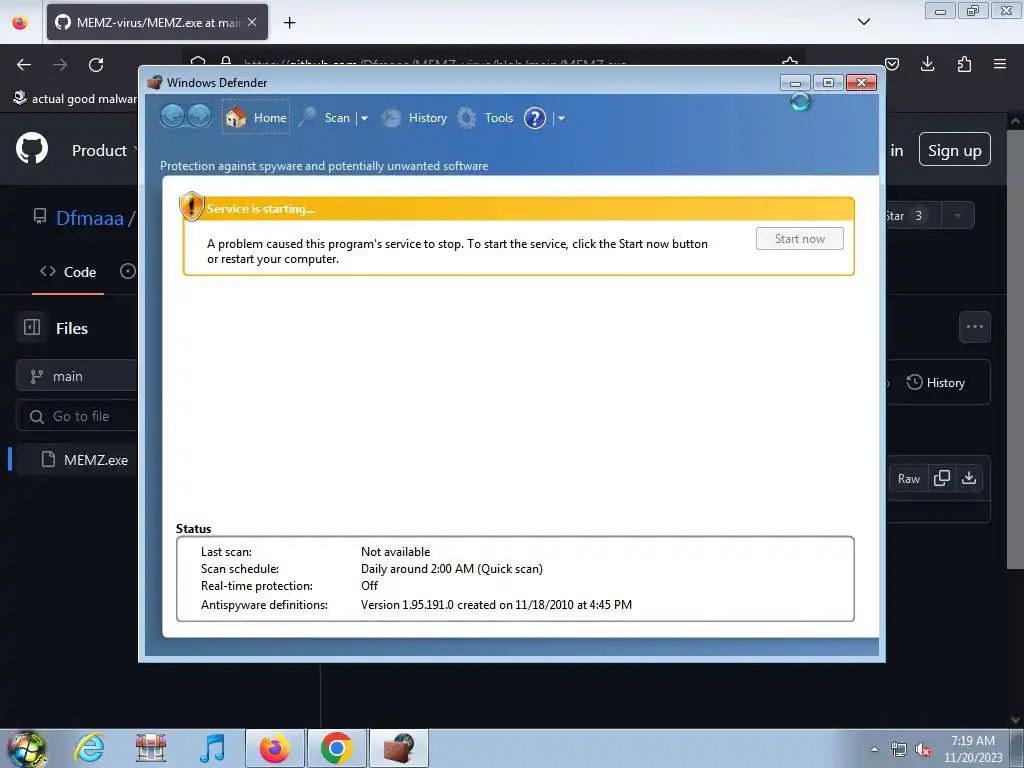Switch to Firefox in the taskbar

click(x=274, y=748)
